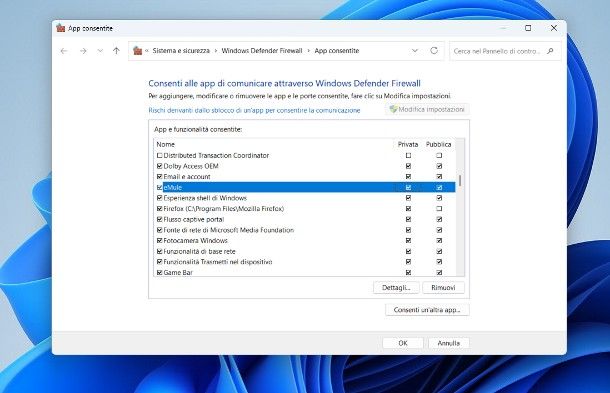Open Windows Defender Firewall breadcrumb
The height and width of the screenshot is (393, 610).
pos(262,51)
